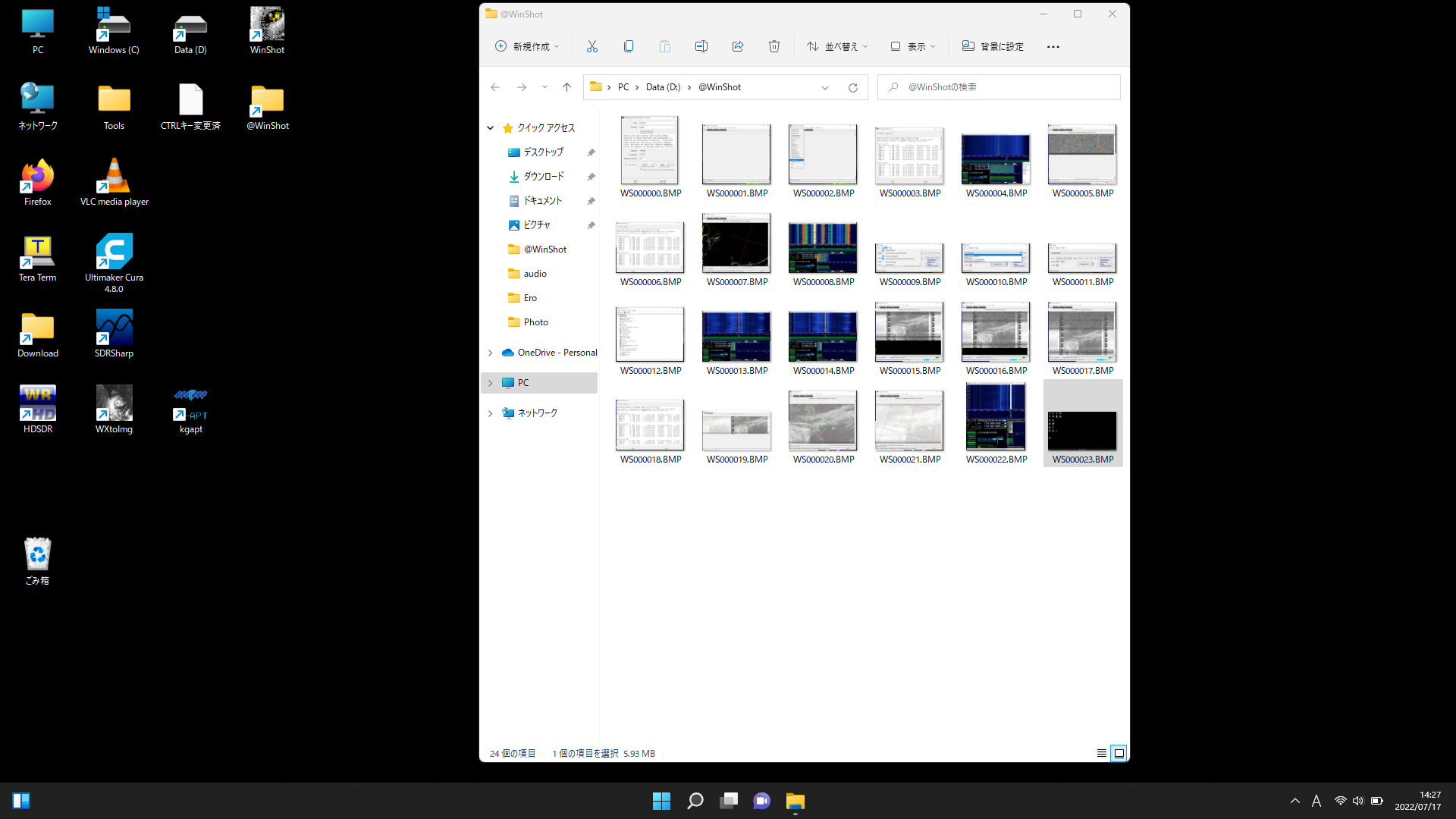This screenshot has height=819, width=1456.
Task: Click the Copy icon in the Explorer toolbar
Action: point(629,46)
